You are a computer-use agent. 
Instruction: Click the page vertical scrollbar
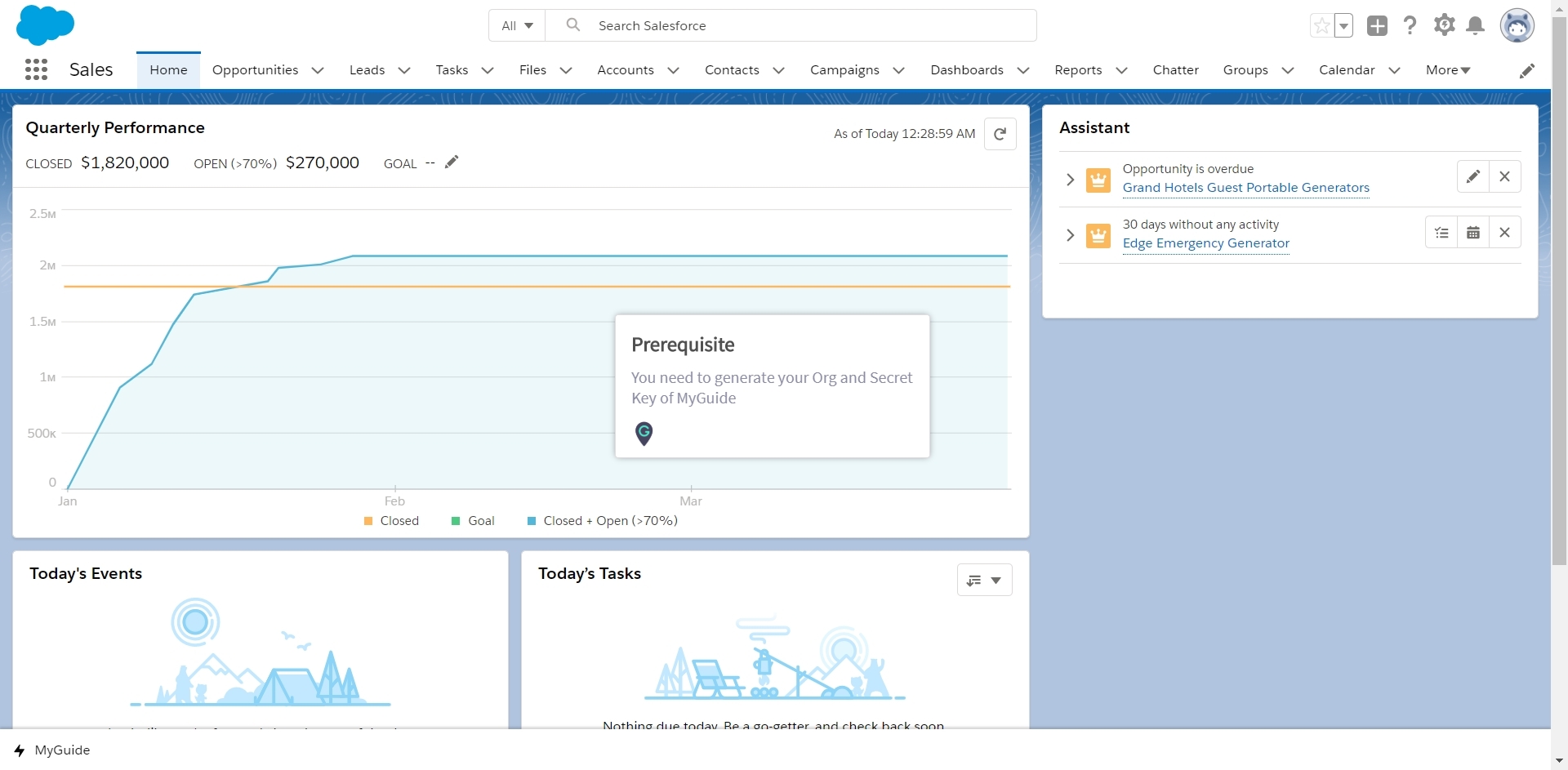(1559, 290)
